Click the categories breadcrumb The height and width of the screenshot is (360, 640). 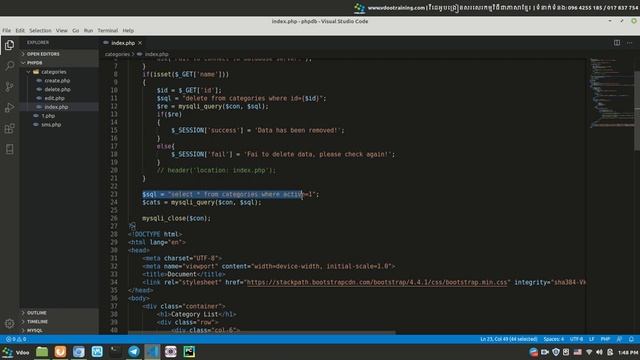point(117,54)
